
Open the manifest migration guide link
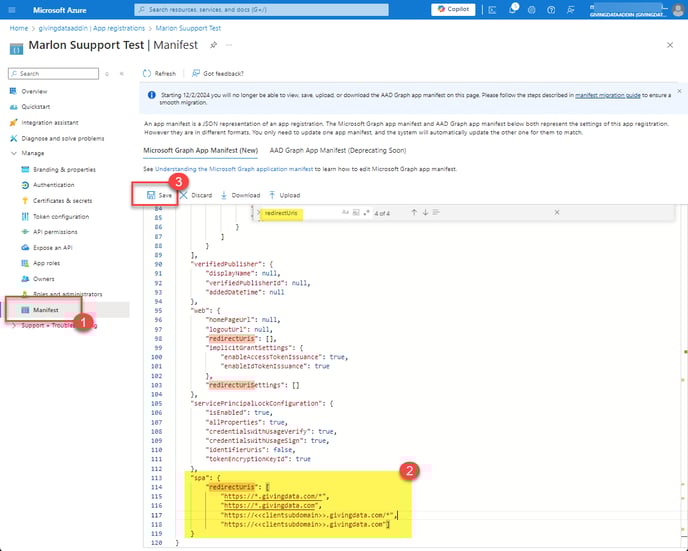[x=608, y=95]
